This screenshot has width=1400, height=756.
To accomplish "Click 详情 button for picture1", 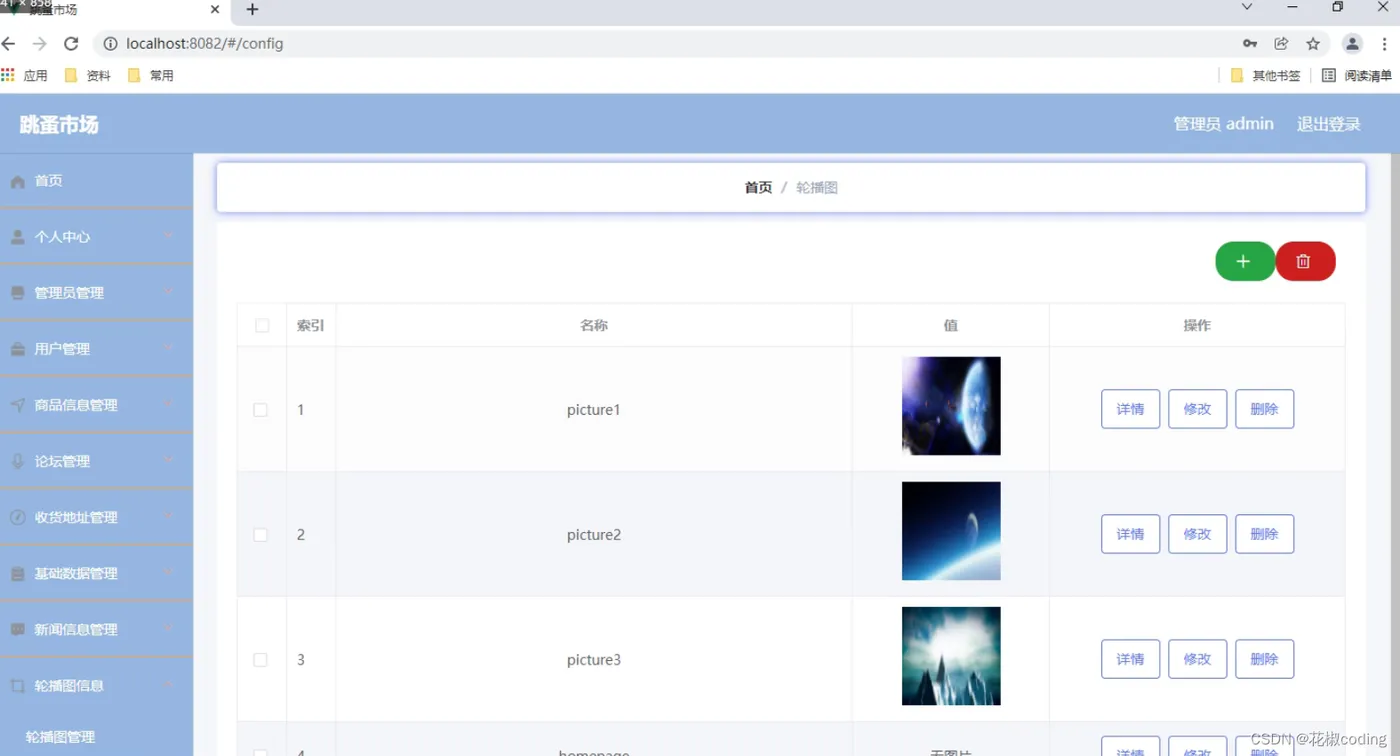I will click(x=1131, y=409).
